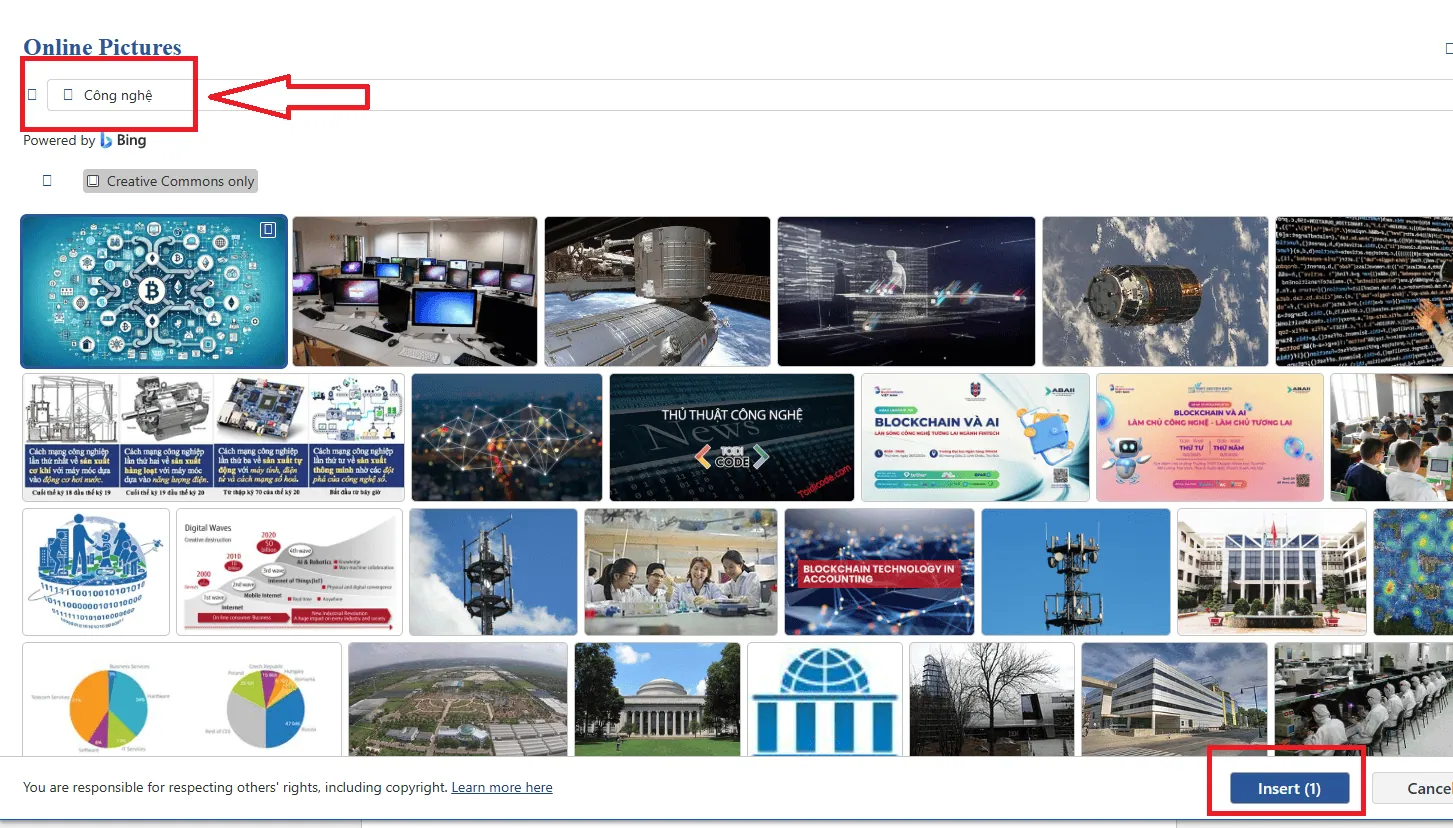Image resolution: width=1453 pixels, height=828 pixels.
Task: Select the workers in white cleanroom suits photo
Action: (x=1364, y=699)
